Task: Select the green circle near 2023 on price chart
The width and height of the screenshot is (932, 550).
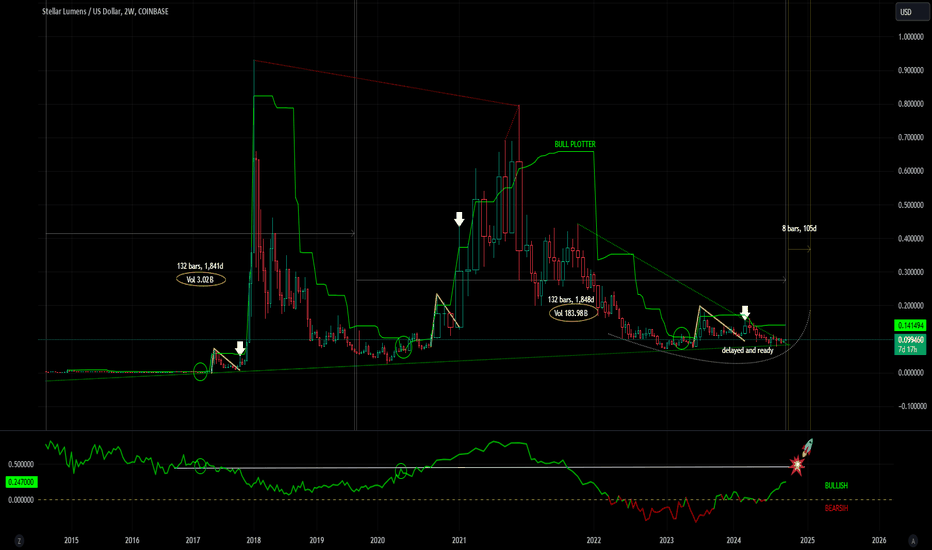Action: 681,338
